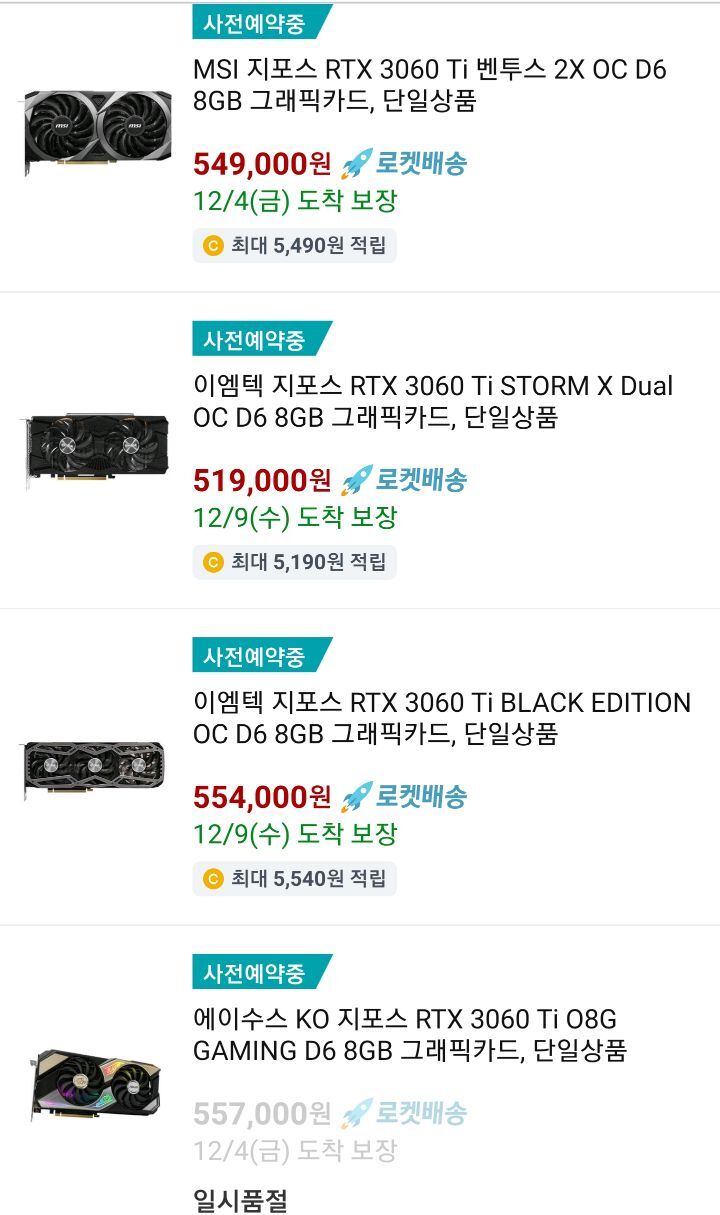
Task: Click the 이엠텍 BLACK EDITION product title
Action: pos(441,718)
